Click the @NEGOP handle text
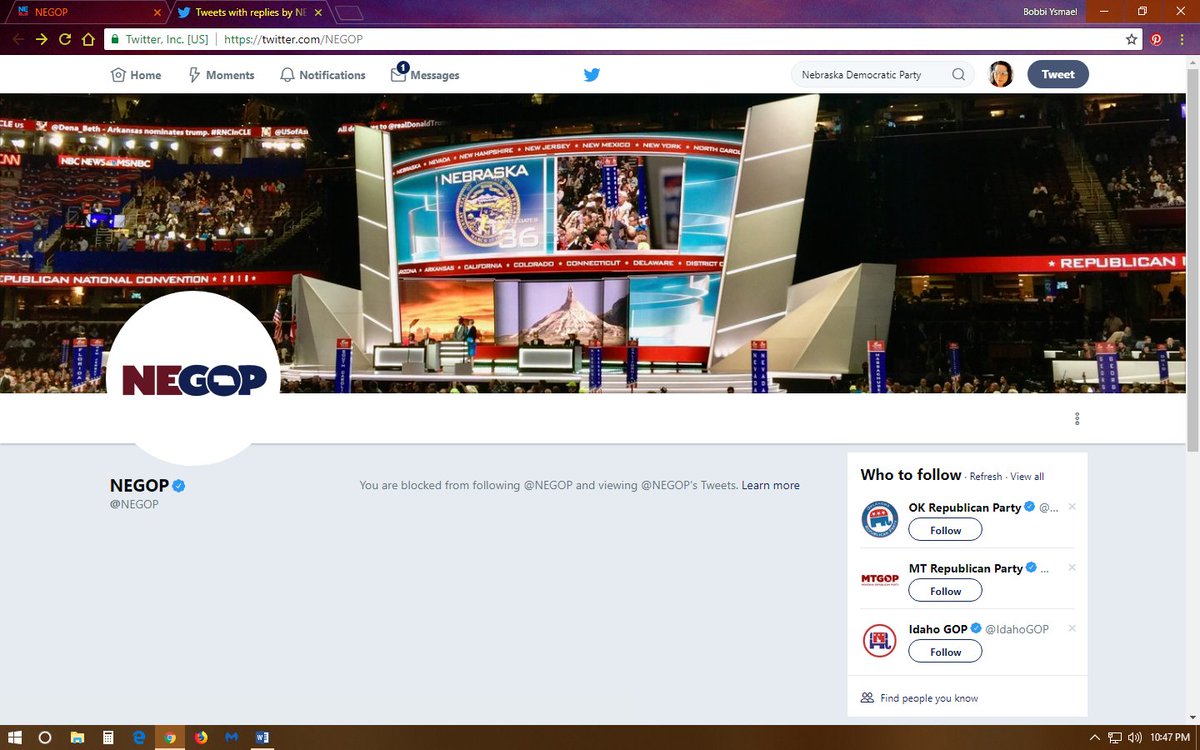The height and width of the screenshot is (750, 1200). [x=134, y=504]
